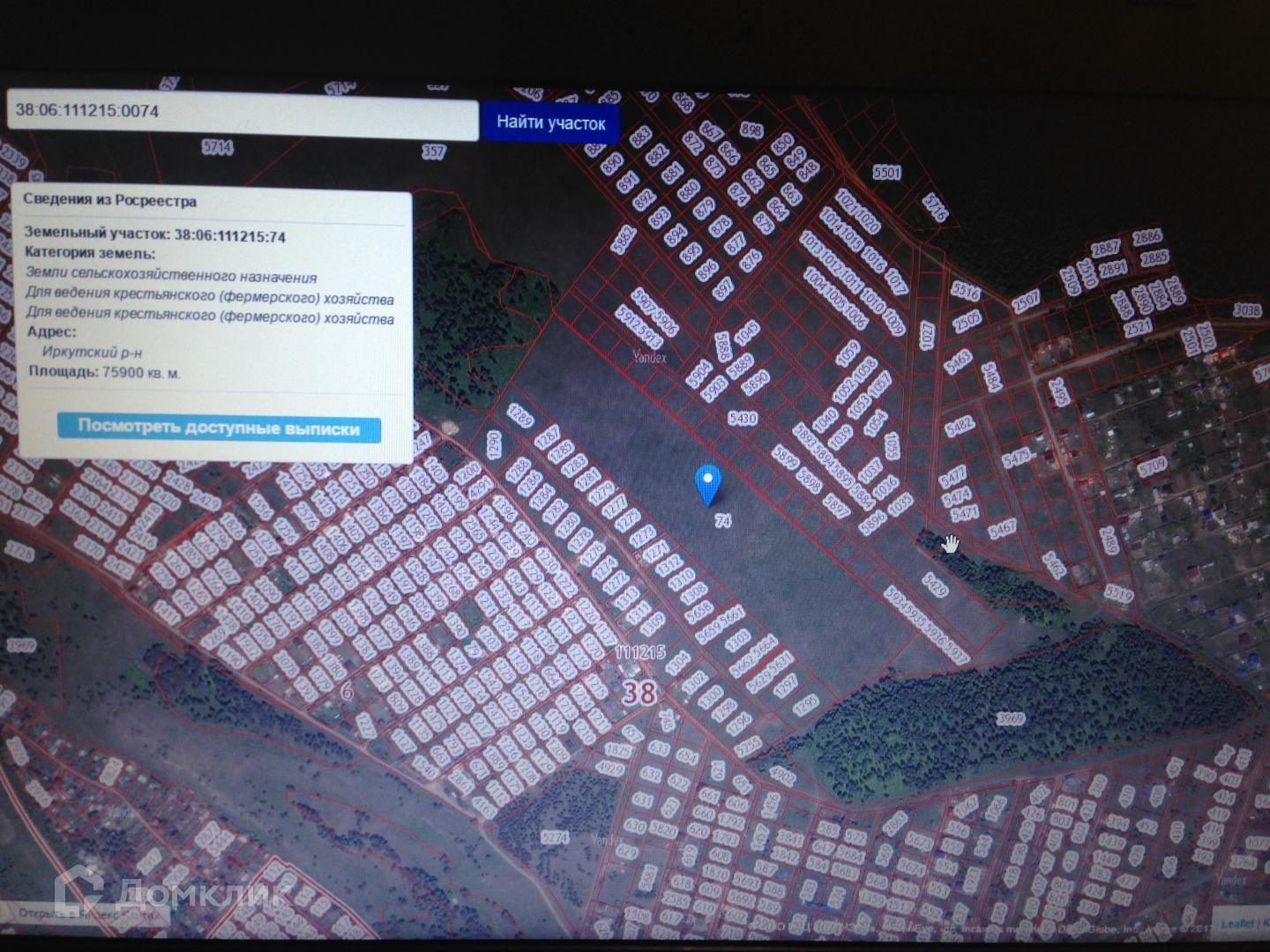Click the blue location pin on parcel 74

[708, 486]
